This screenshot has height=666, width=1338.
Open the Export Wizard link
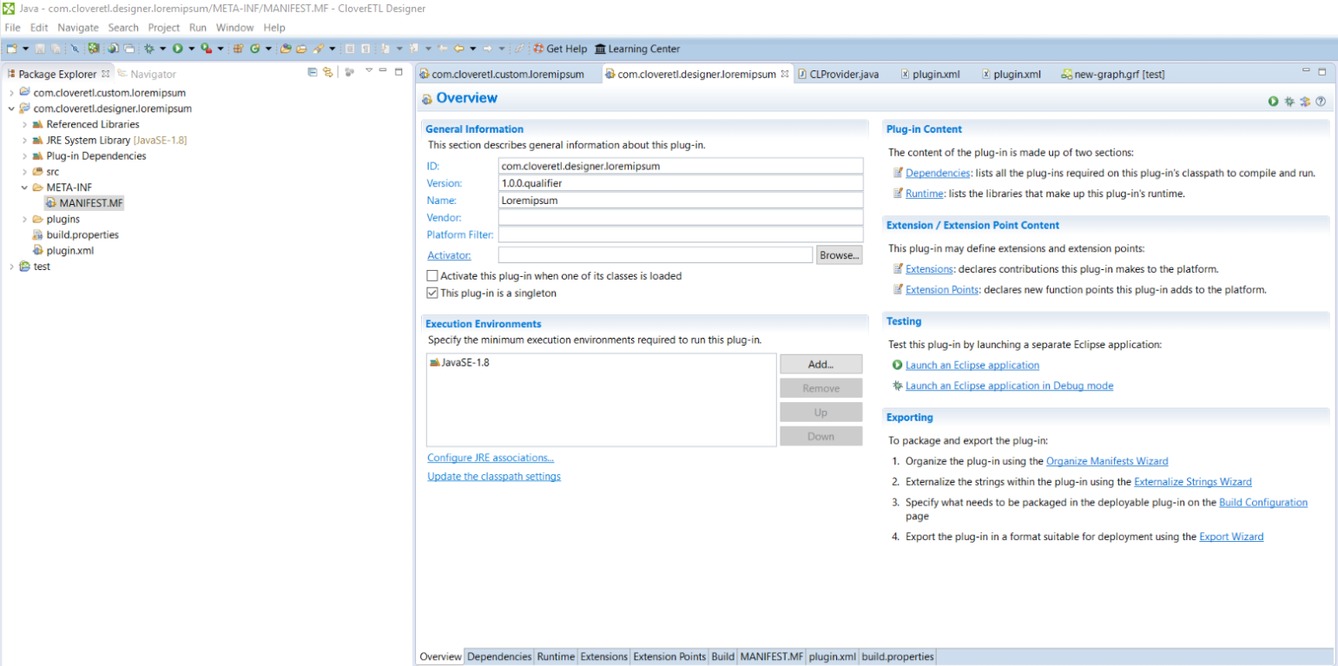point(1231,537)
